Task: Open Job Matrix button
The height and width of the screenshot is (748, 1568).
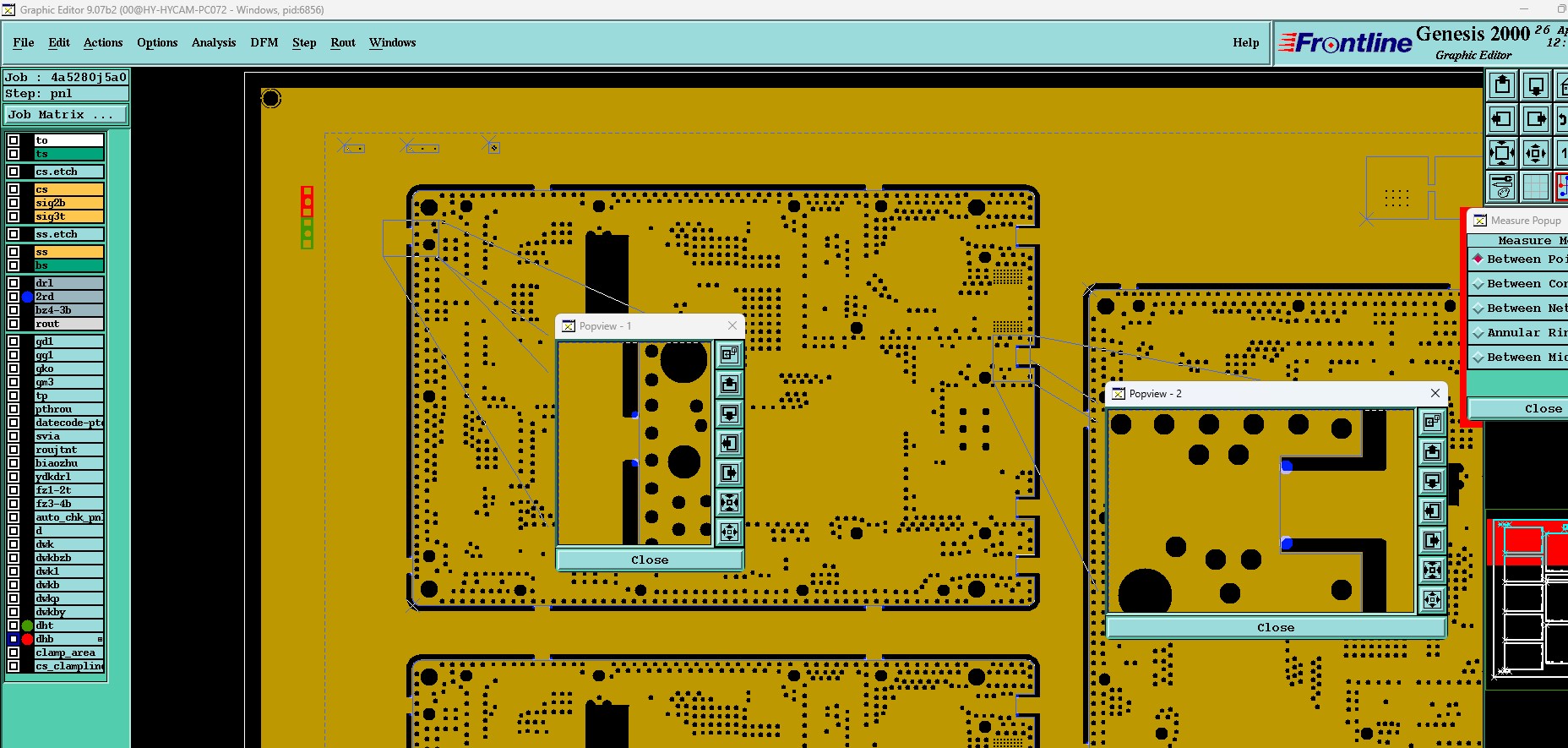Action: click(x=67, y=115)
